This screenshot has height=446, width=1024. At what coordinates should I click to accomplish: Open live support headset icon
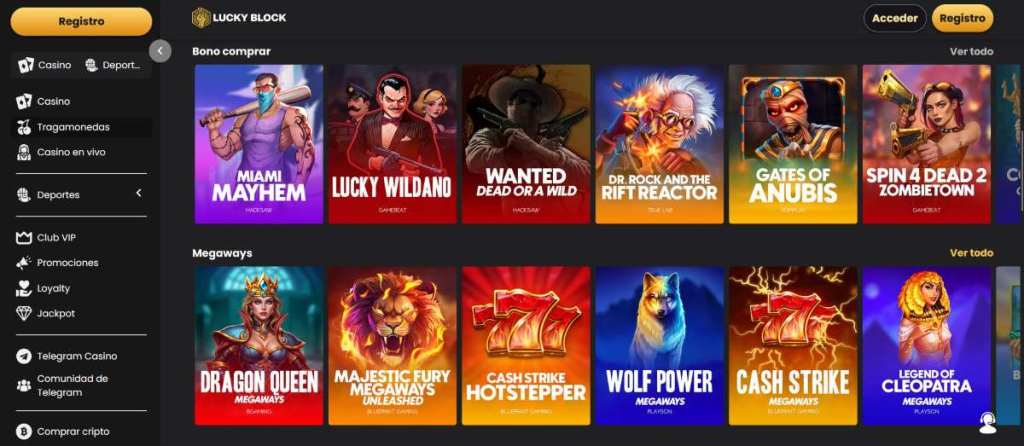(x=987, y=424)
